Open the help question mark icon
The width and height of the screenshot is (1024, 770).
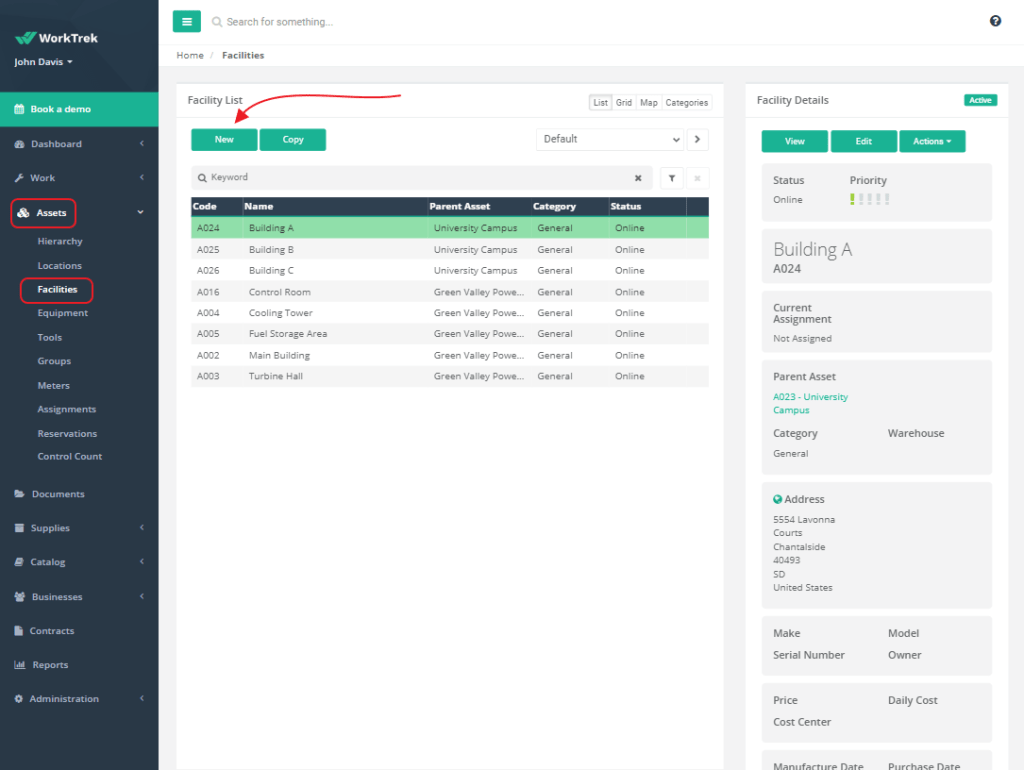point(995,21)
